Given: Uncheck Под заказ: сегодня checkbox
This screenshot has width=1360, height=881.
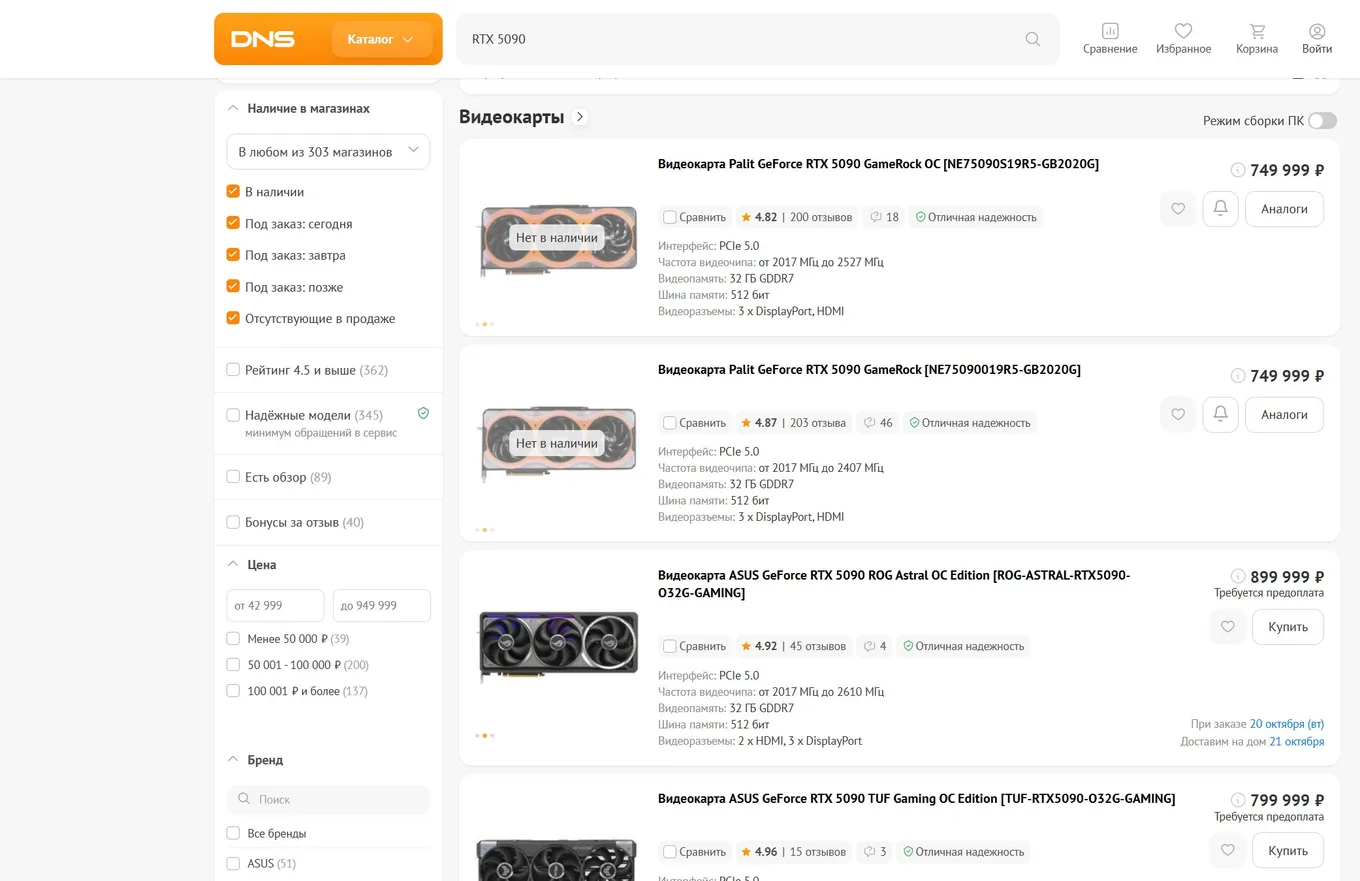Looking at the screenshot, I should point(233,224).
